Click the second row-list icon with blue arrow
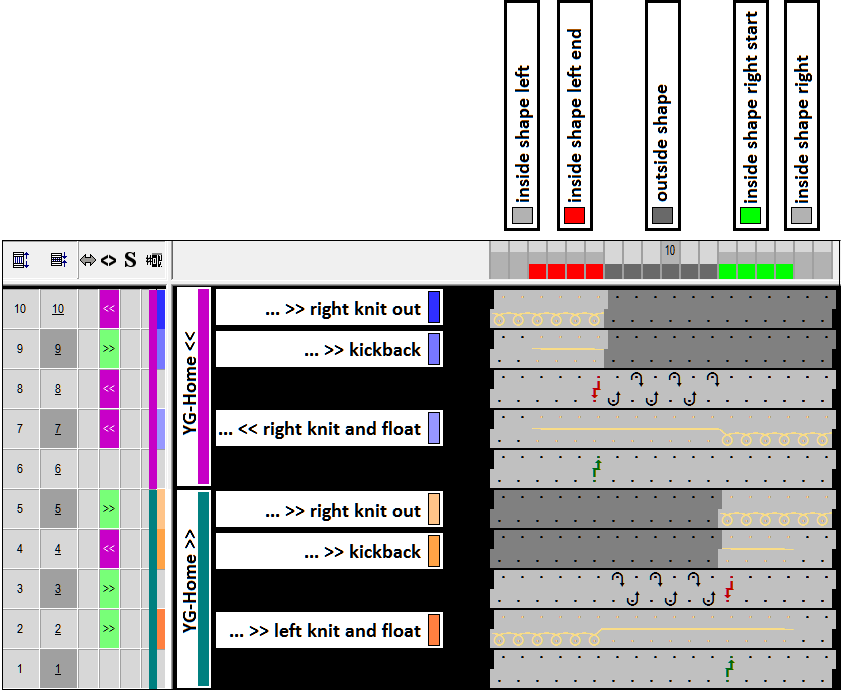 (x=58, y=260)
